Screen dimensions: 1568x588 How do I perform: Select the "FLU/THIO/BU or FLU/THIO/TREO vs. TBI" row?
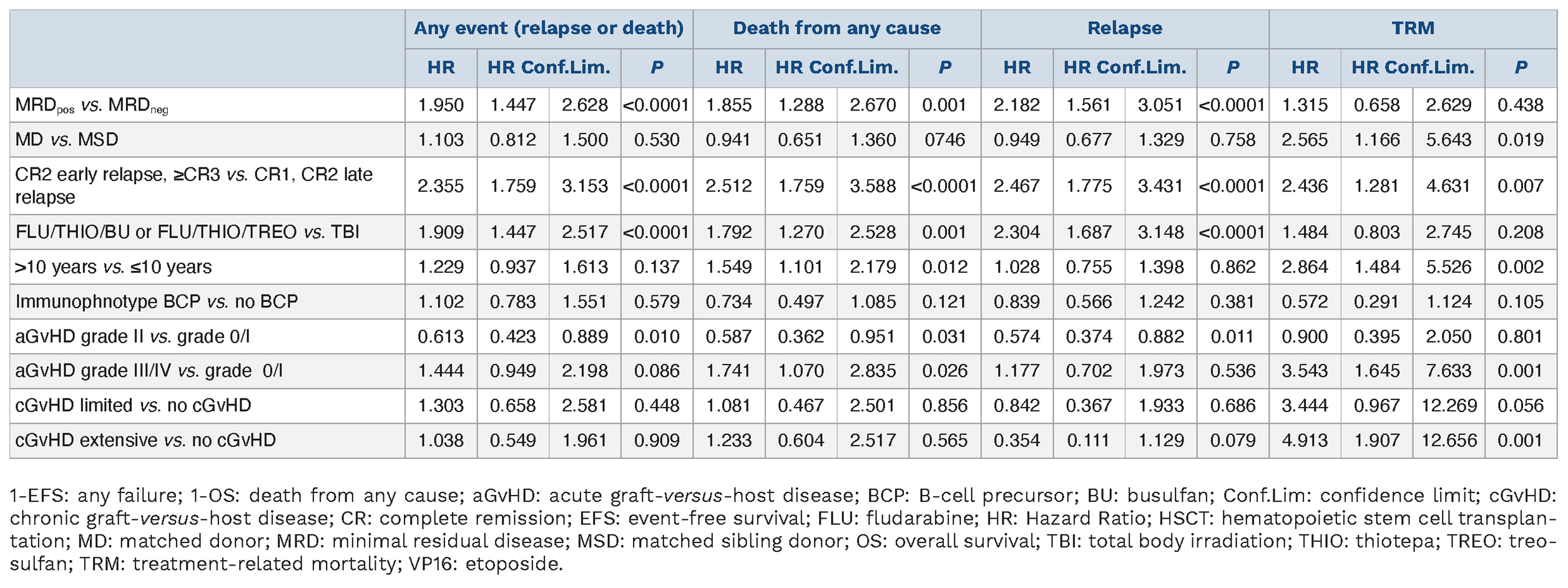[x=187, y=232]
